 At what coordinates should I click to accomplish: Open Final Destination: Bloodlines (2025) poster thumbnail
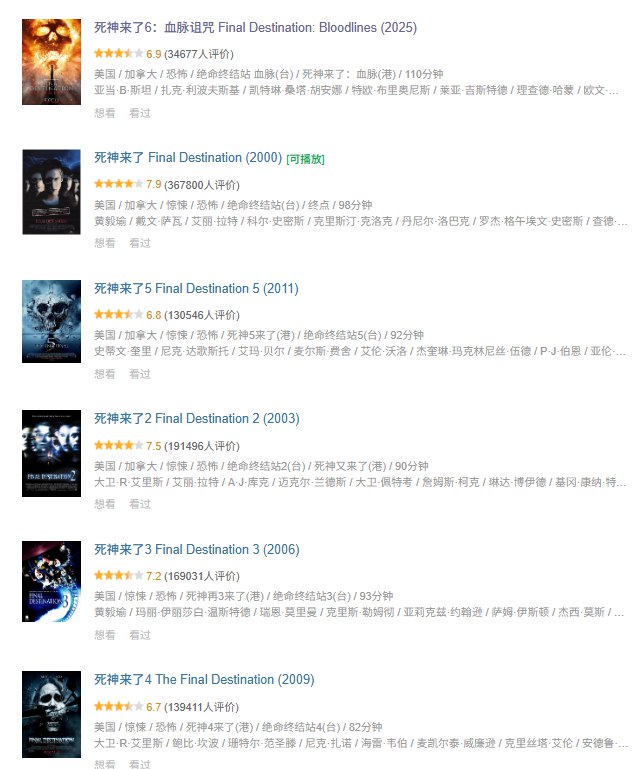51,62
